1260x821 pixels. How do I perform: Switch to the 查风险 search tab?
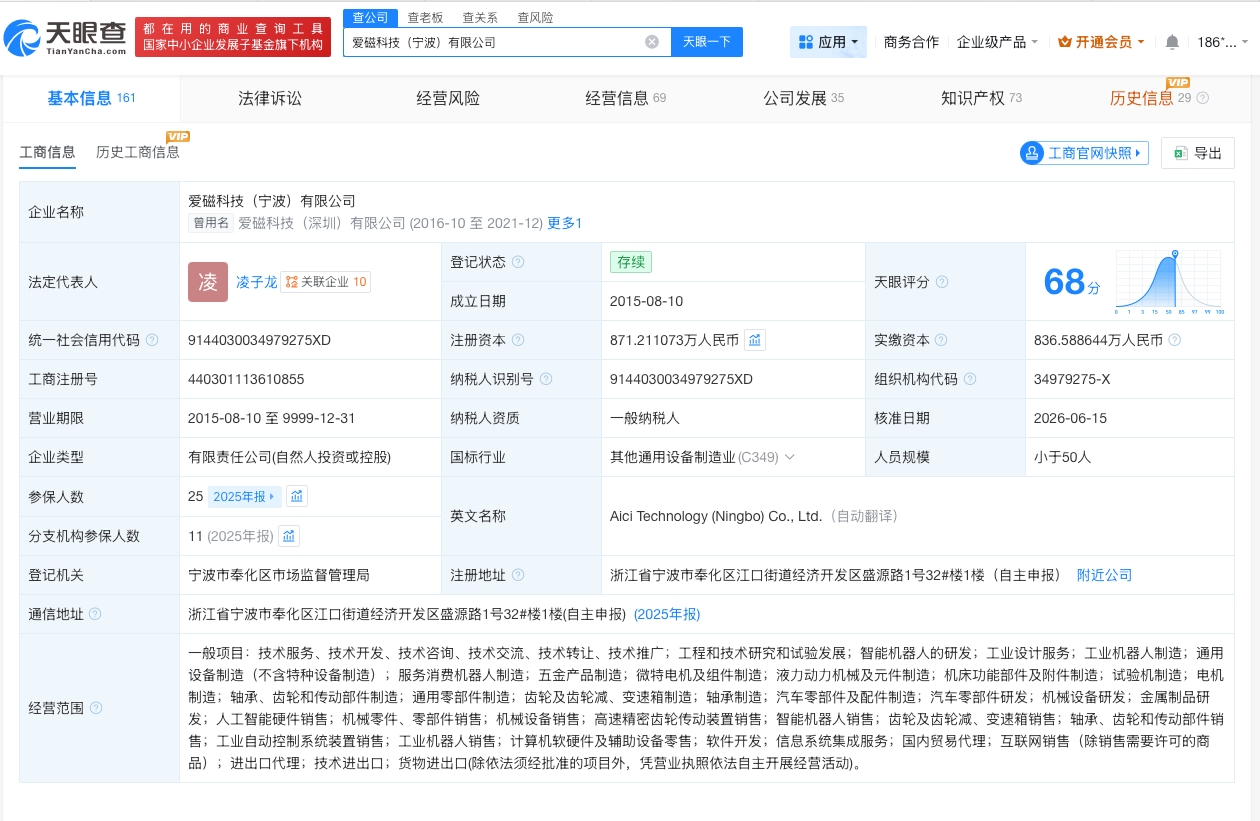(x=535, y=17)
